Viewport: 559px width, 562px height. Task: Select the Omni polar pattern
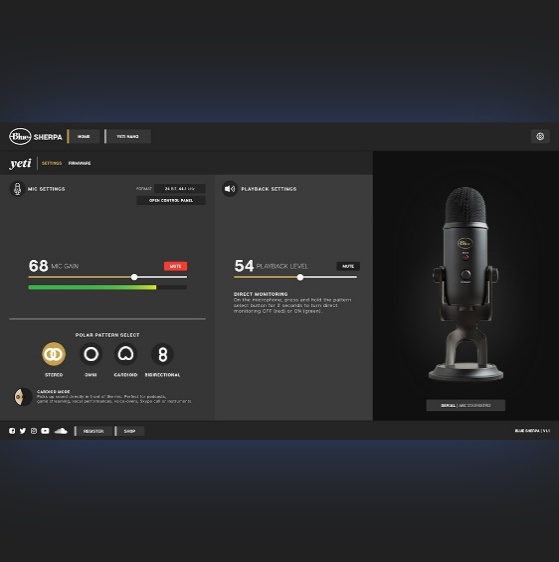pyautogui.click(x=91, y=354)
